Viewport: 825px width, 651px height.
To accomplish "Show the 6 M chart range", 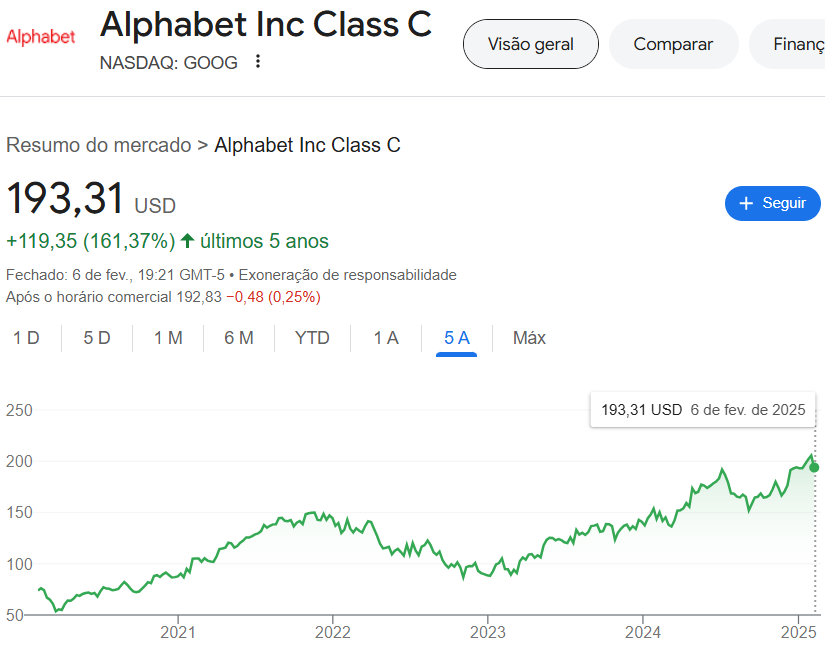I will (239, 338).
